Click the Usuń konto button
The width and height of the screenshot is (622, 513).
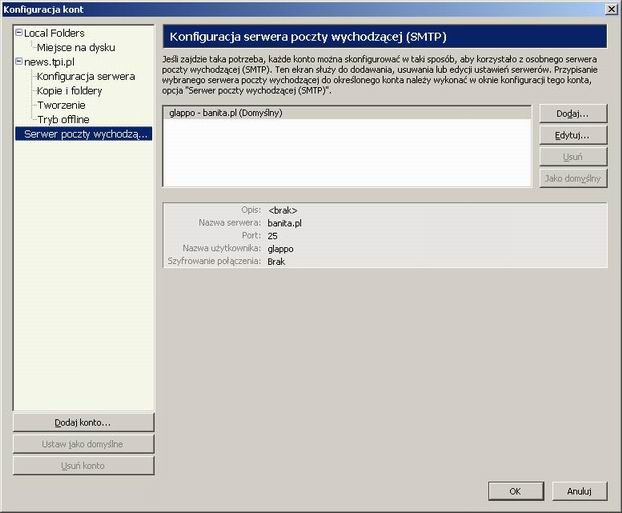pyautogui.click(x=83, y=466)
